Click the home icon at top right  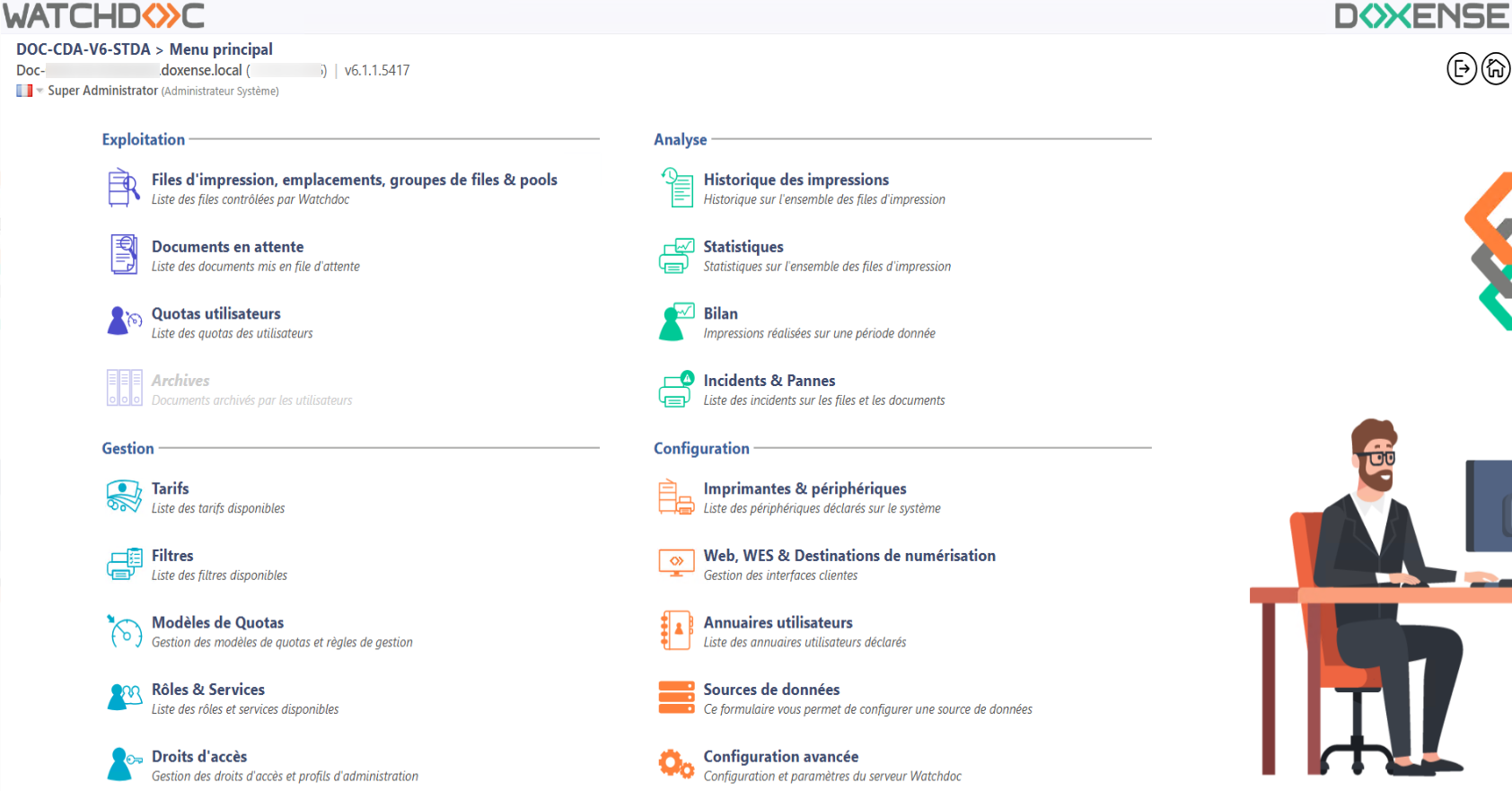[x=1496, y=68]
